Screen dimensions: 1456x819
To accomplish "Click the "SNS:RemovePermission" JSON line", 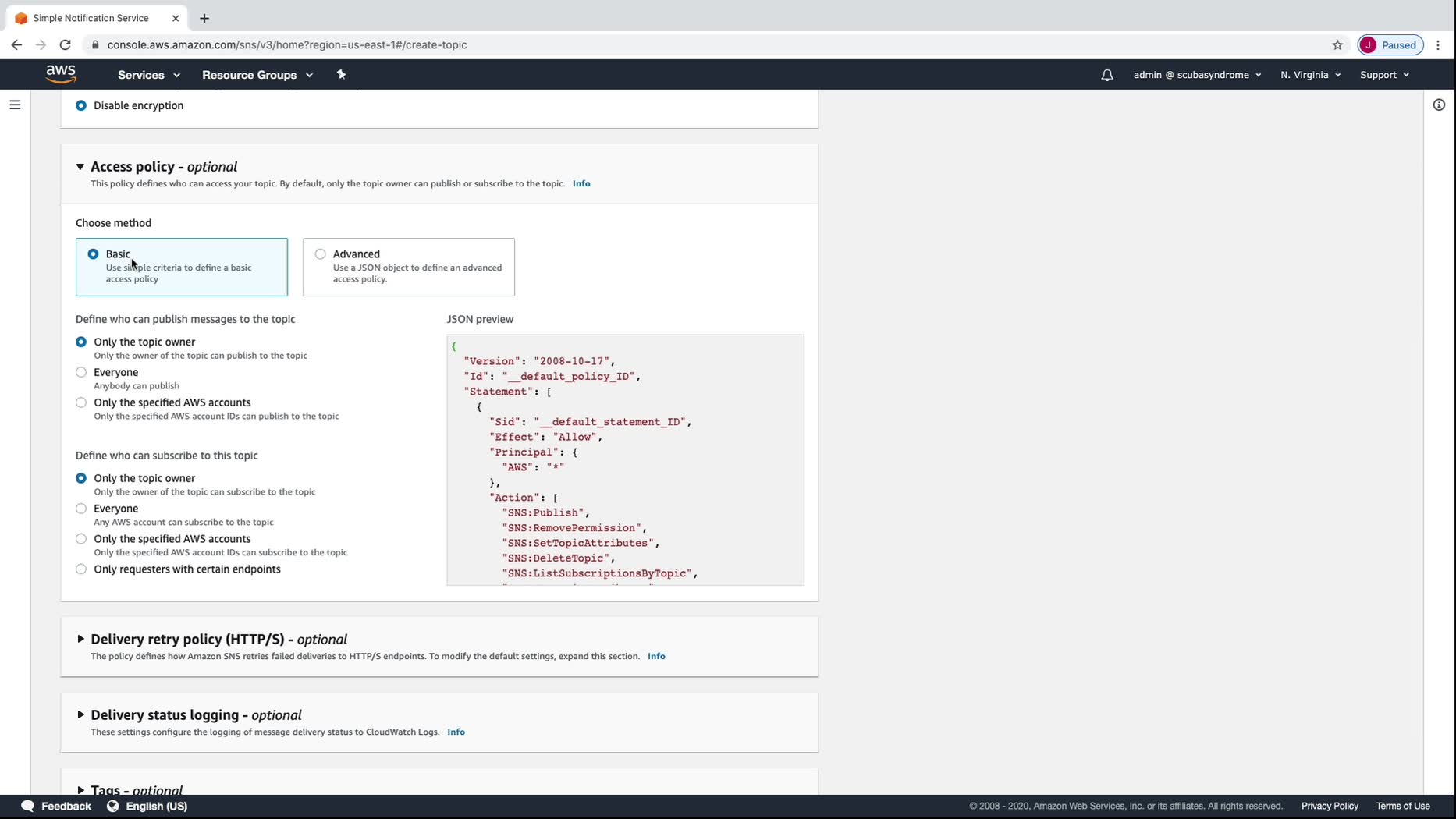I will point(574,527).
